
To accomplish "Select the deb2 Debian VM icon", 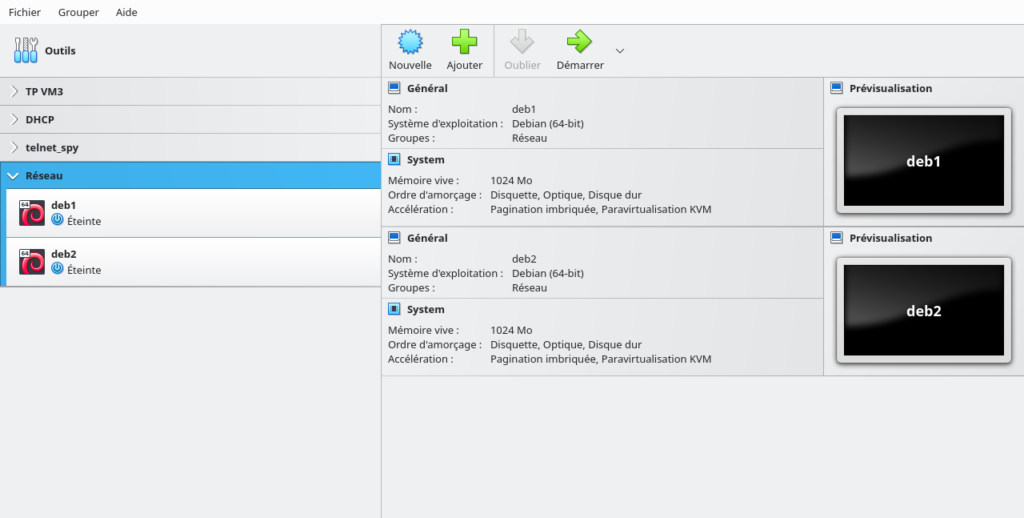I will 32,261.
